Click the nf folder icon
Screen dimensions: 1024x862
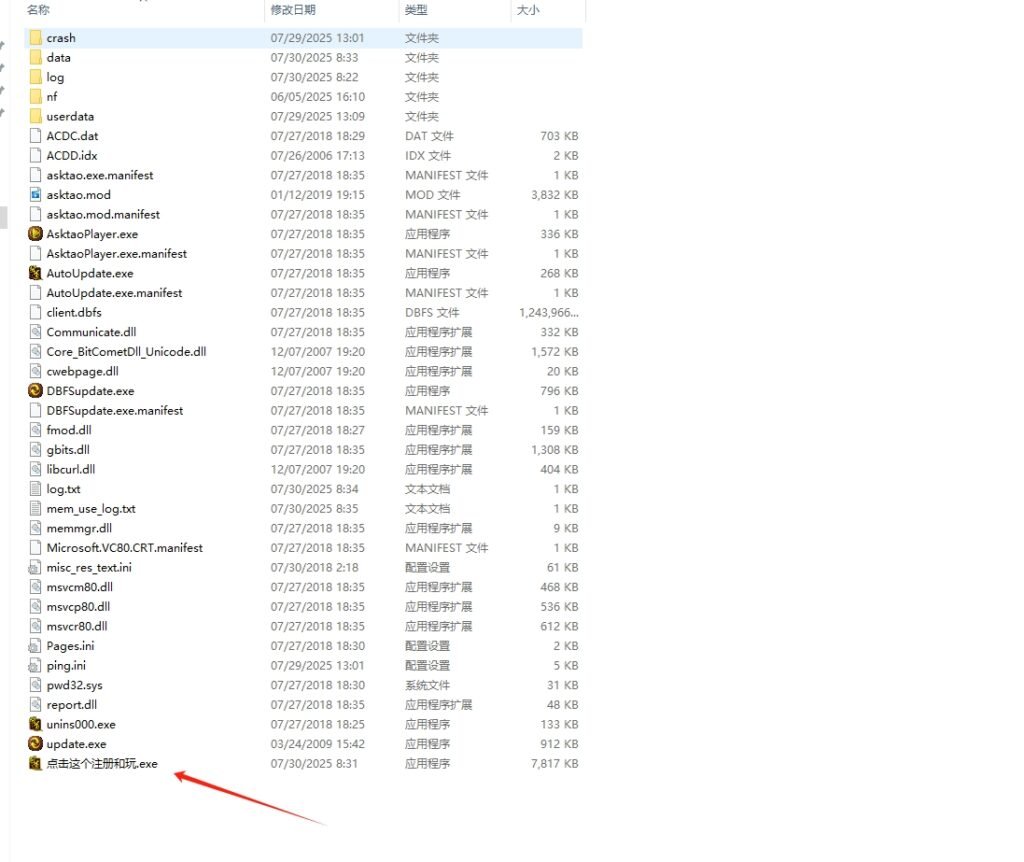click(x=36, y=97)
